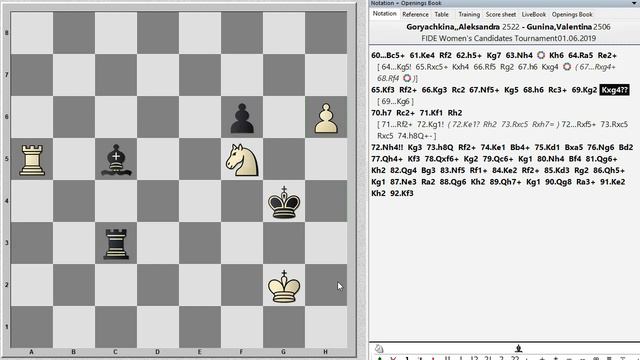The image size is (640, 360).
Task: Go to variation move 66.Rf5
Action: [x=484, y=67]
